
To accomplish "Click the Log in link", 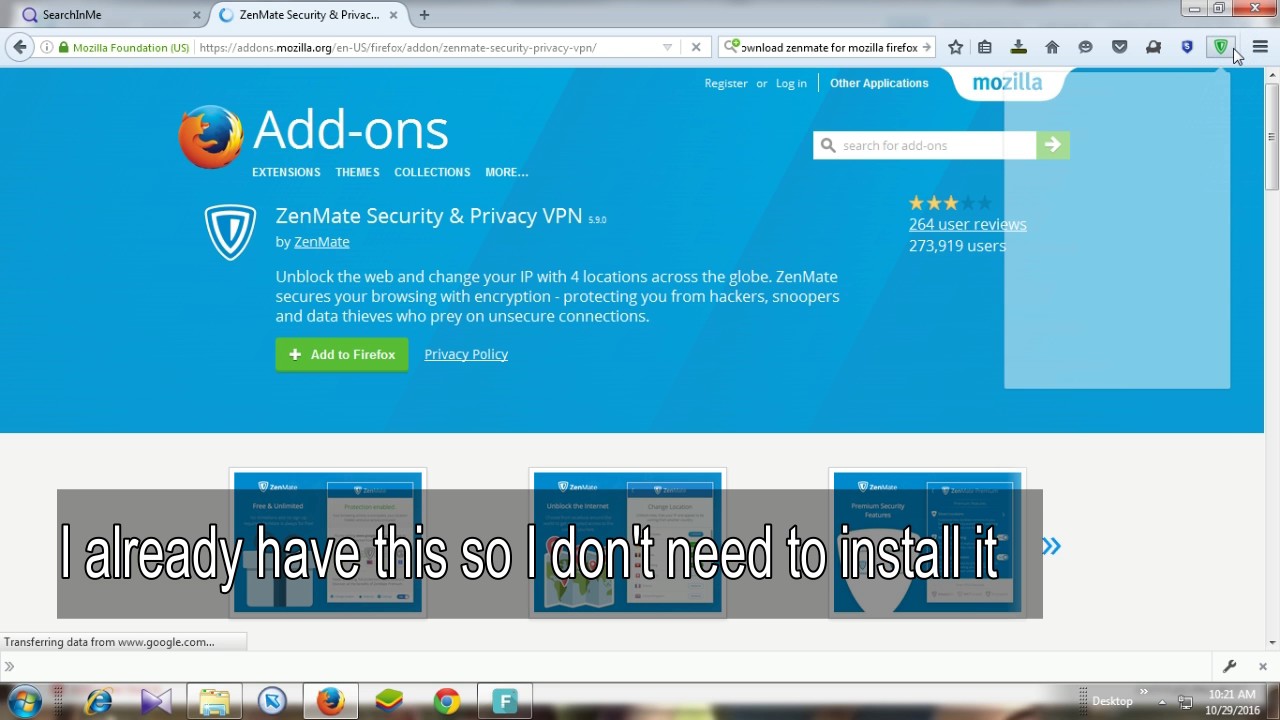I will point(791,83).
